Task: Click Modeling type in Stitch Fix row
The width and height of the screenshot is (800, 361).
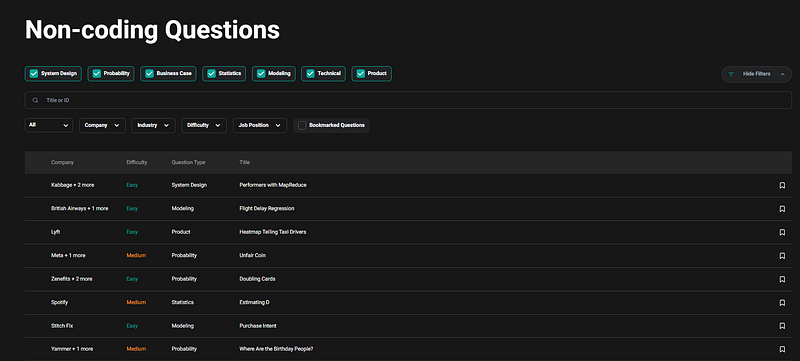Action: [183, 326]
